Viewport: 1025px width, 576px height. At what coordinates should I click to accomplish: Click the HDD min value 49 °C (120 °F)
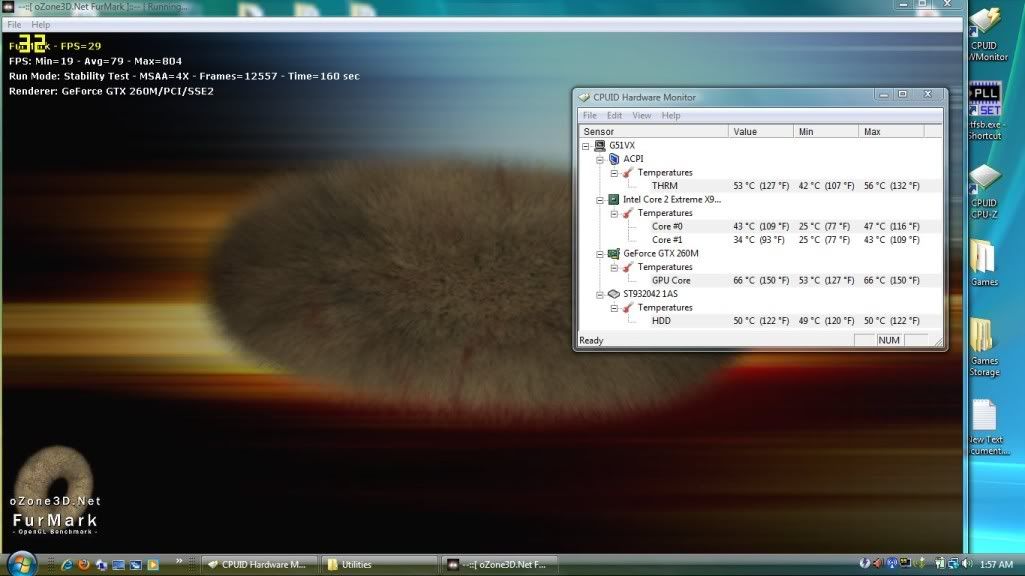coord(826,321)
